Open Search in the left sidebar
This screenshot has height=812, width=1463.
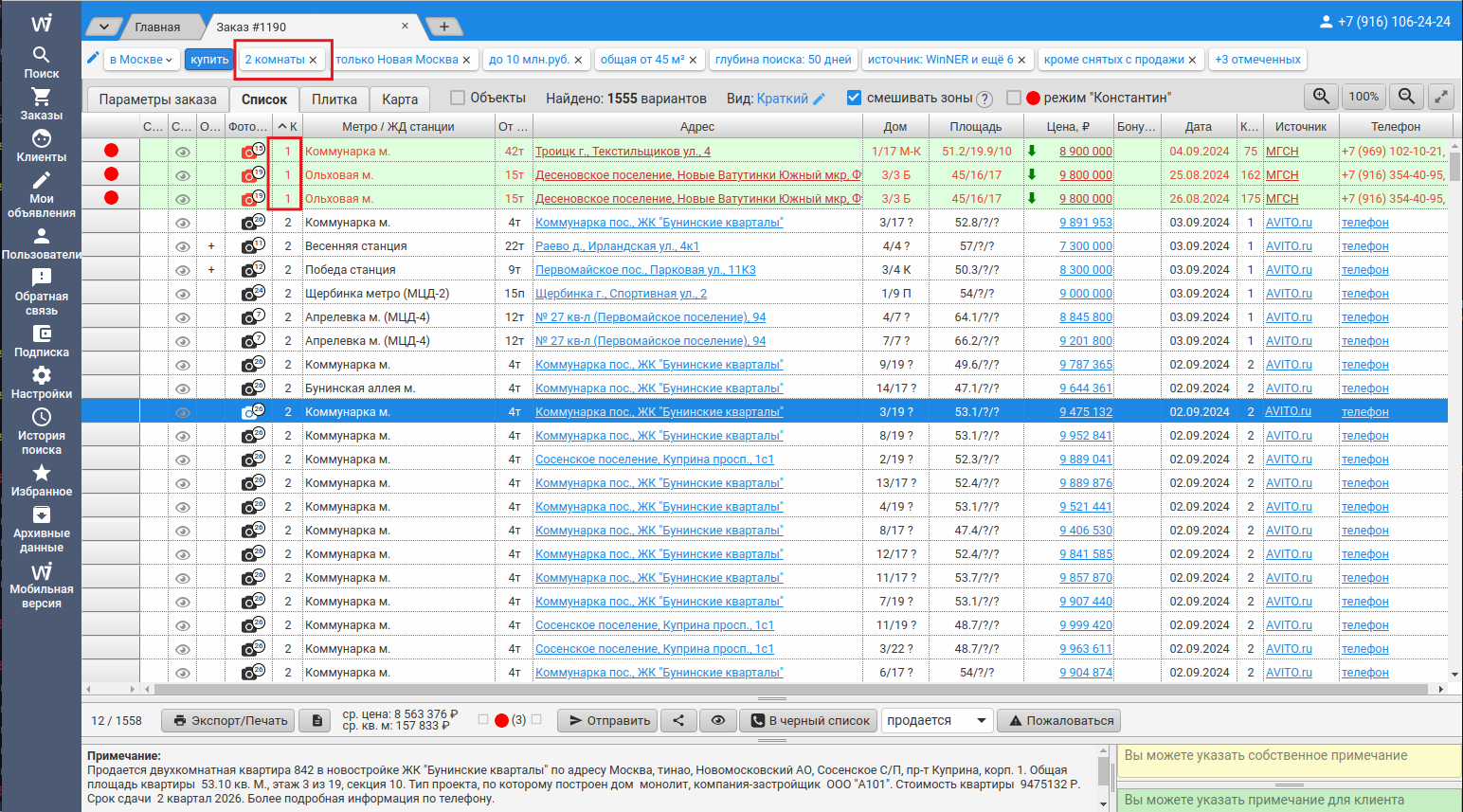[41, 62]
